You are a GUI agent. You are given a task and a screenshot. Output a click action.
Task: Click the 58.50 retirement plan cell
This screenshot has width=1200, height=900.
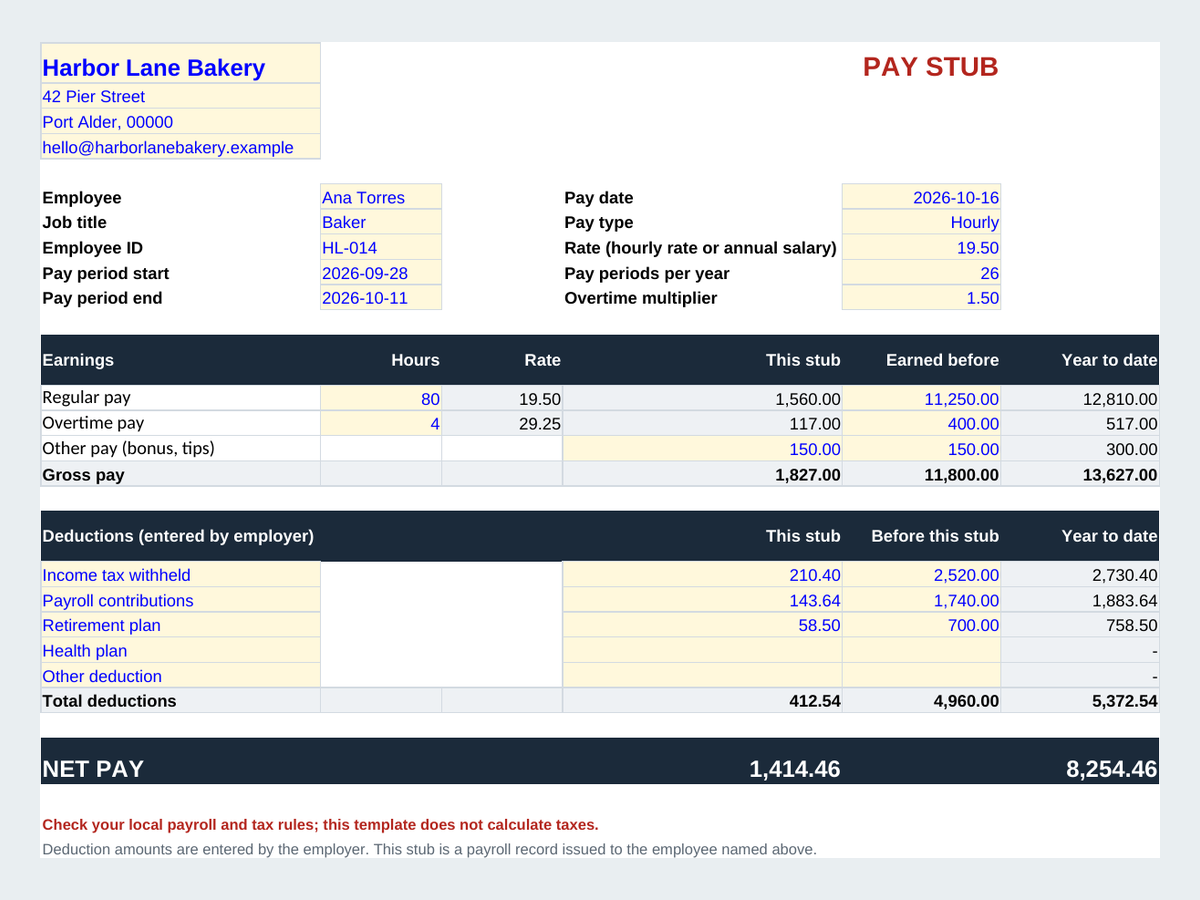tap(702, 625)
